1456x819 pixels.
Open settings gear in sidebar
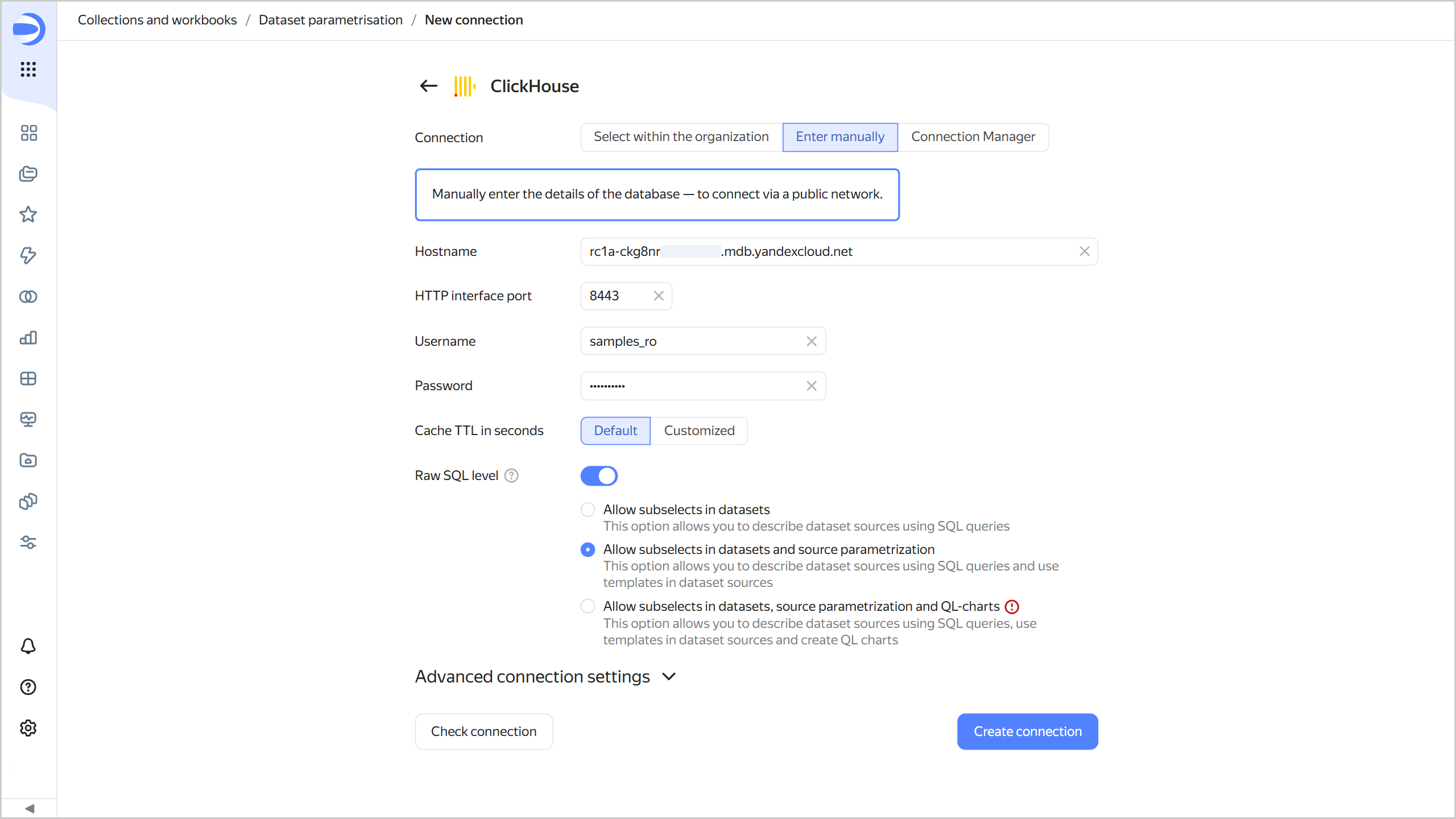point(28,728)
